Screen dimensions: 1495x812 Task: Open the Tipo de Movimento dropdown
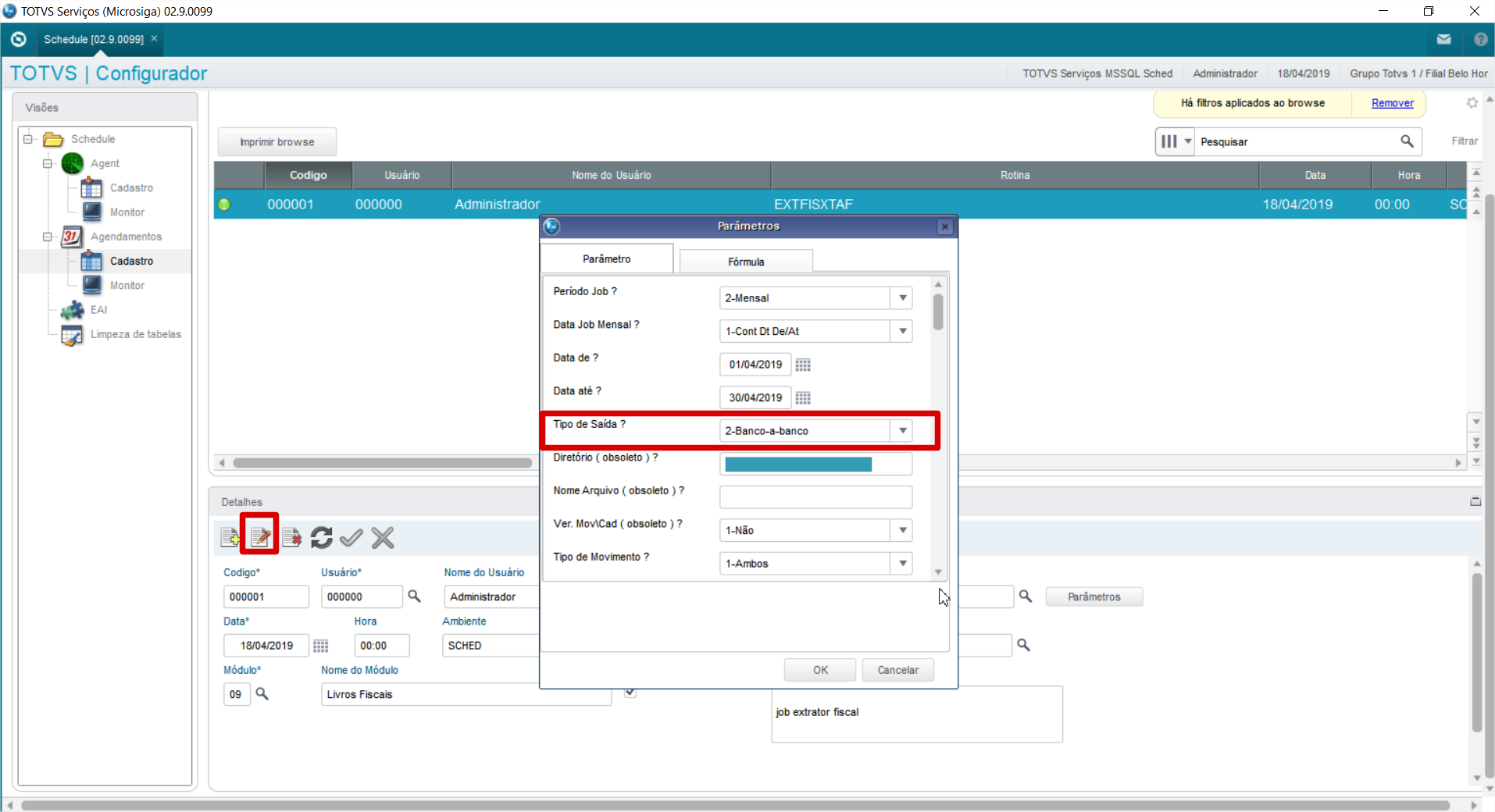click(902, 563)
